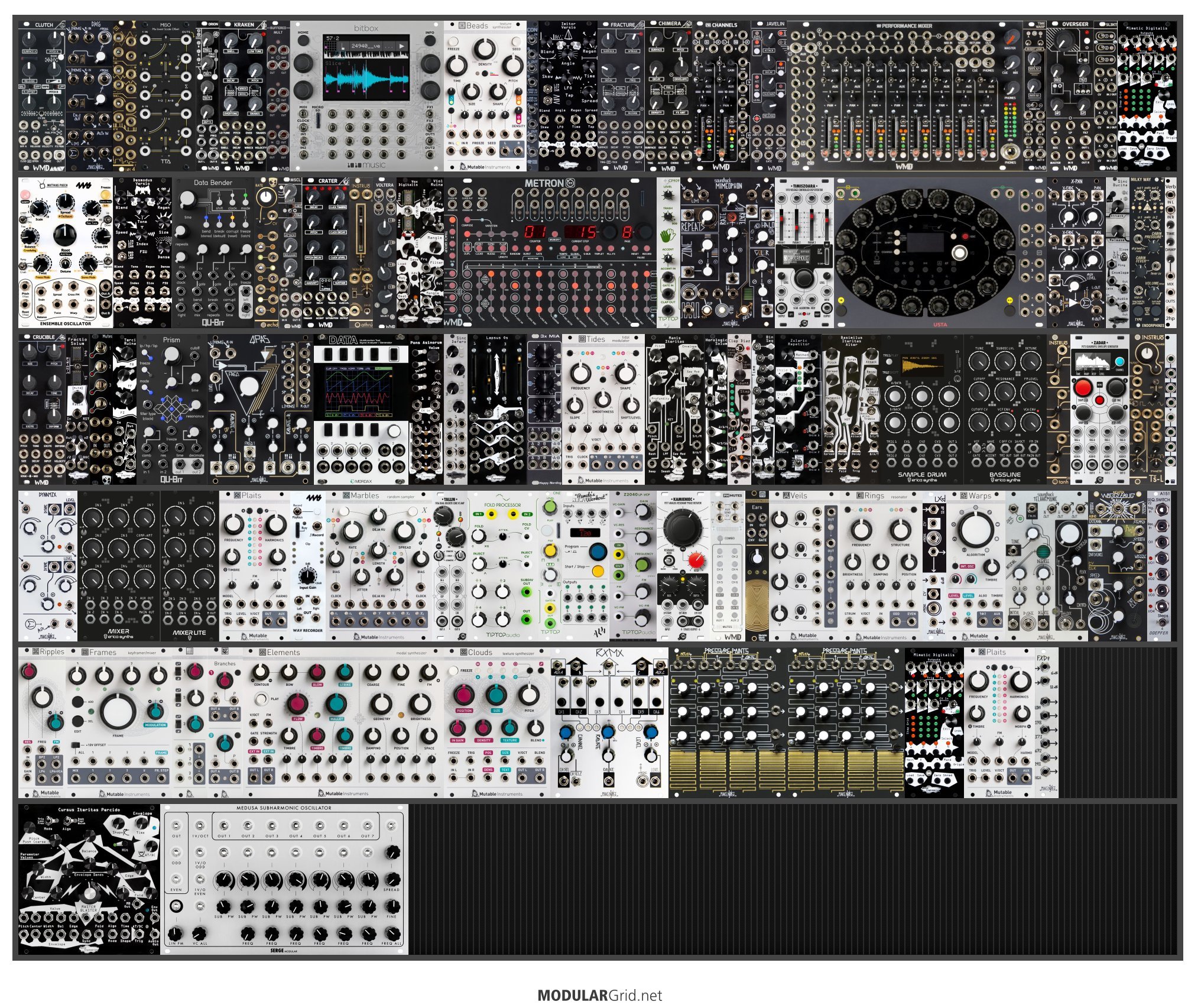Viewport: 1201px width, 1008px height.
Task: Select the DATA oscilloscope module
Action: click(x=361, y=409)
